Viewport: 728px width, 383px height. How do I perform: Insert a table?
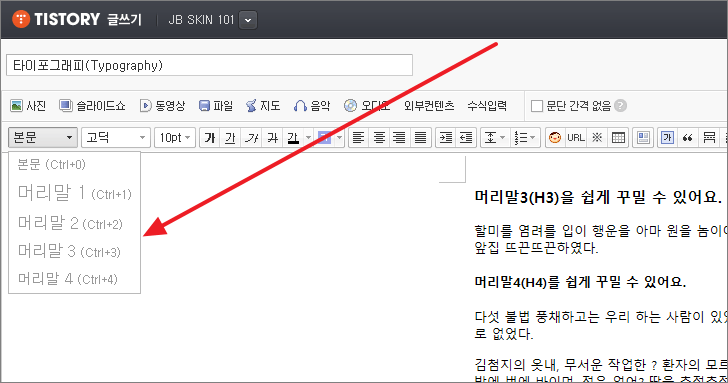(x=618, y=137)
